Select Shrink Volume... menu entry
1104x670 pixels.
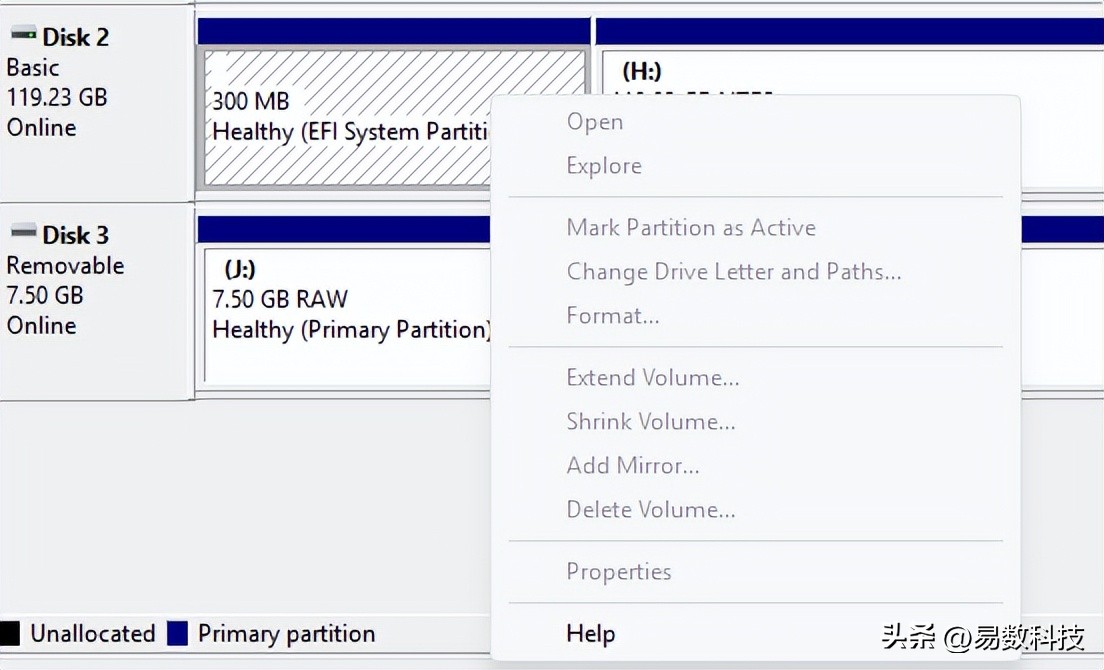tap(651, 422)
